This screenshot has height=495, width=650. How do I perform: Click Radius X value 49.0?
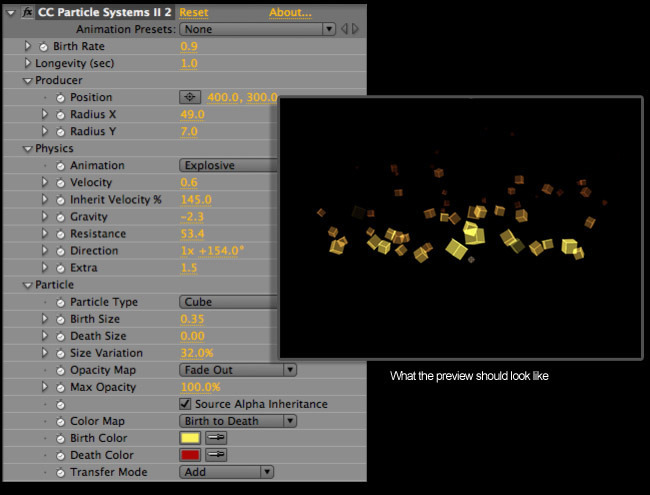tap(192, 114)
